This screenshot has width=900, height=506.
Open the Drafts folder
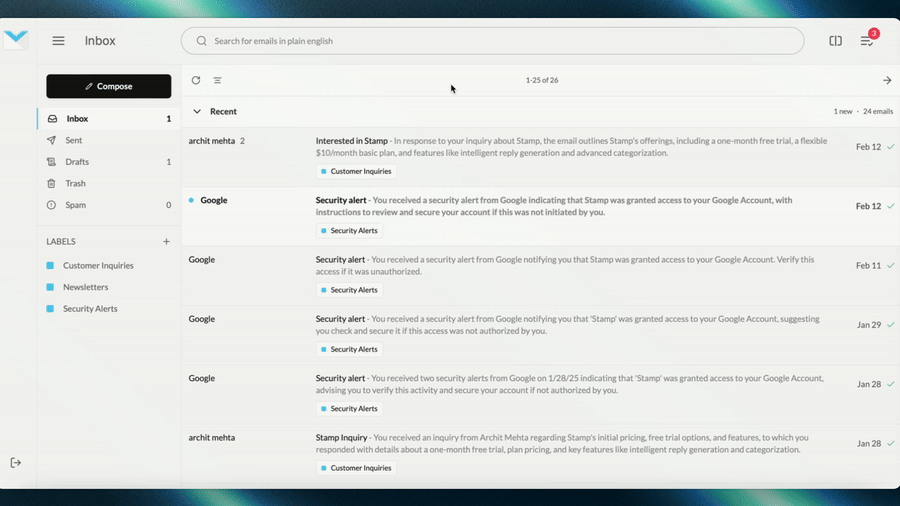pos(77,162)
